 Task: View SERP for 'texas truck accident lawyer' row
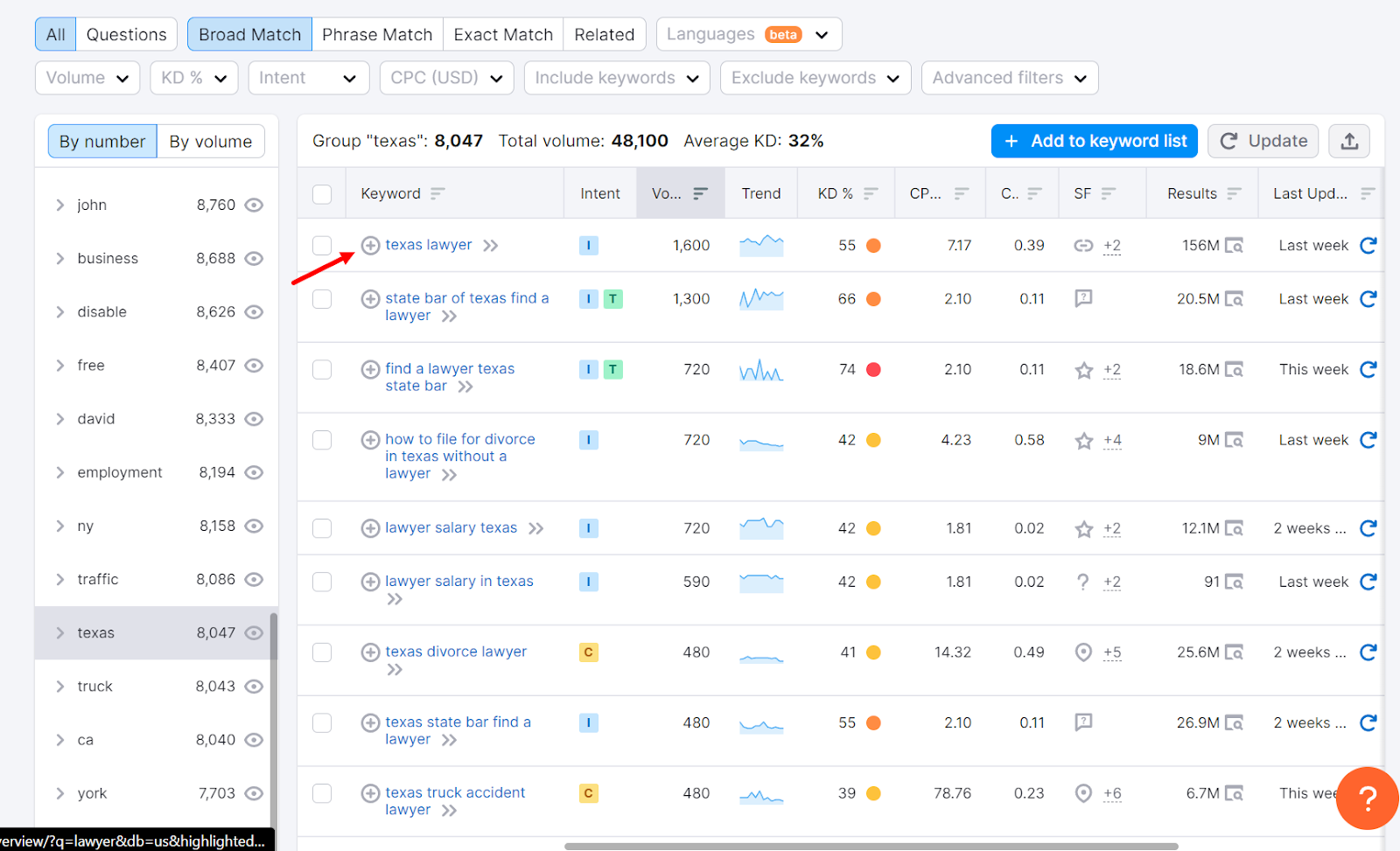(x=1234, y=793)
